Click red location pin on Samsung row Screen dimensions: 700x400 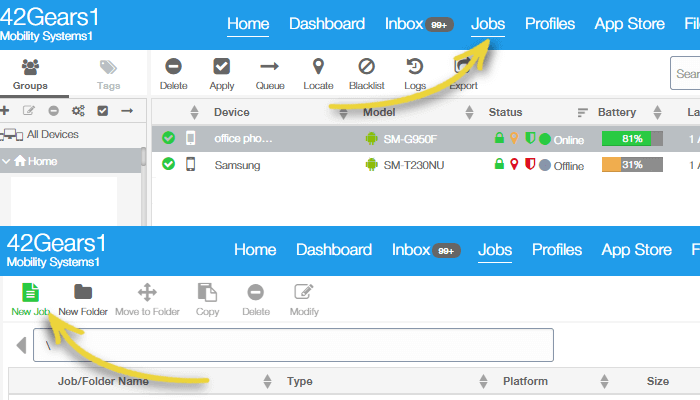coord(514,164)
